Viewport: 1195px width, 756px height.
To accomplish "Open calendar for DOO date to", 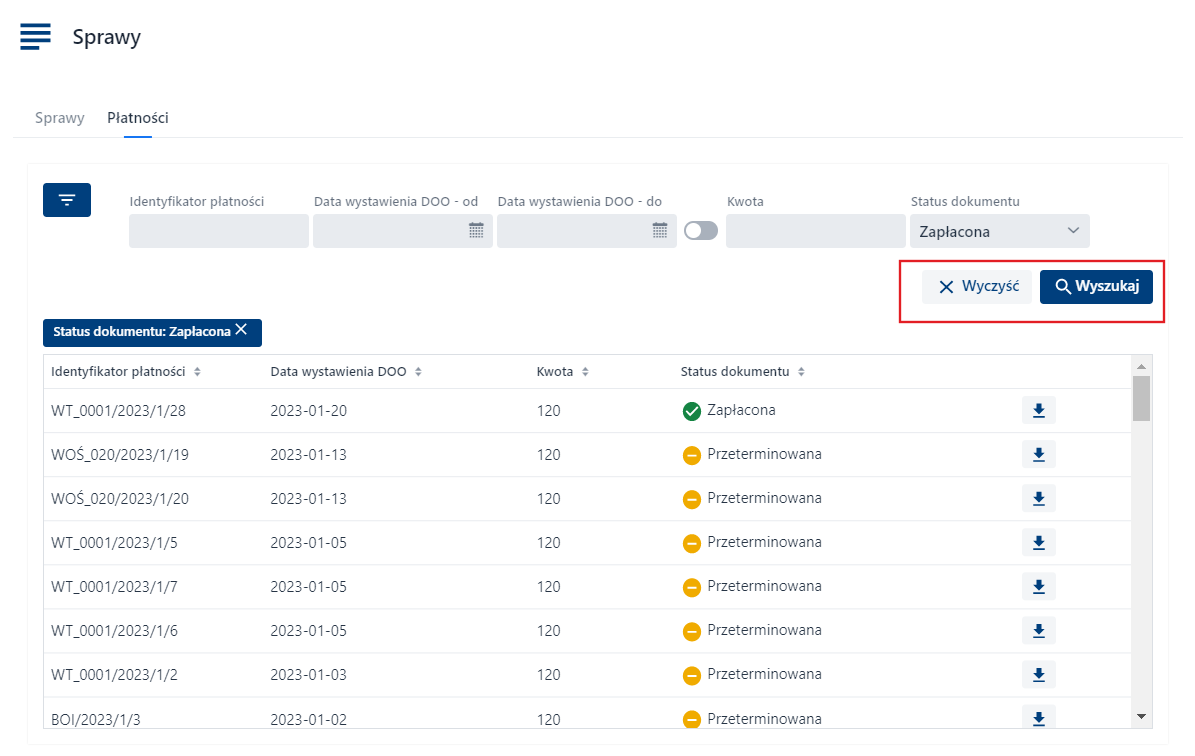I will click(660, 231).
